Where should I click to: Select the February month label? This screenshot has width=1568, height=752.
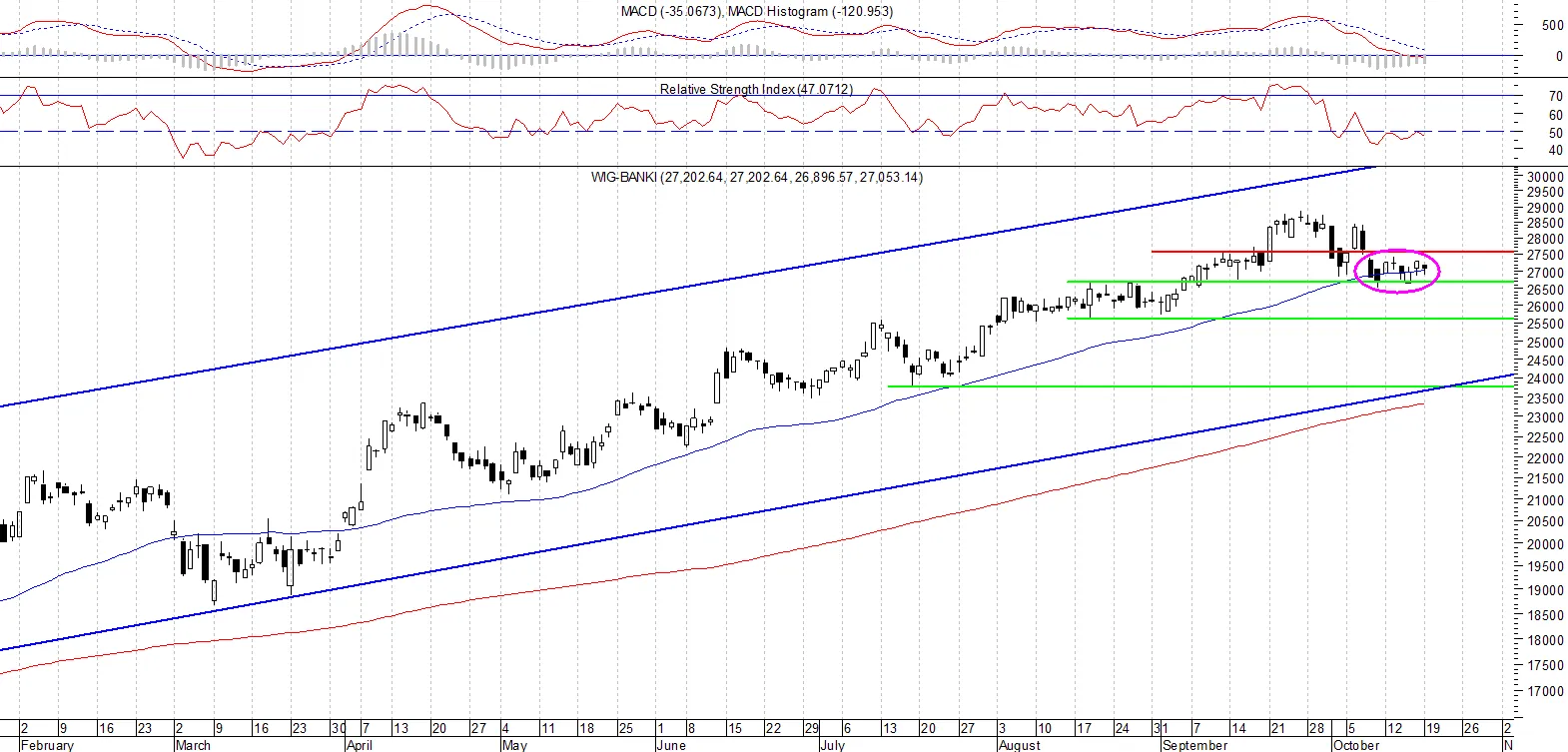tap(47, 745)
